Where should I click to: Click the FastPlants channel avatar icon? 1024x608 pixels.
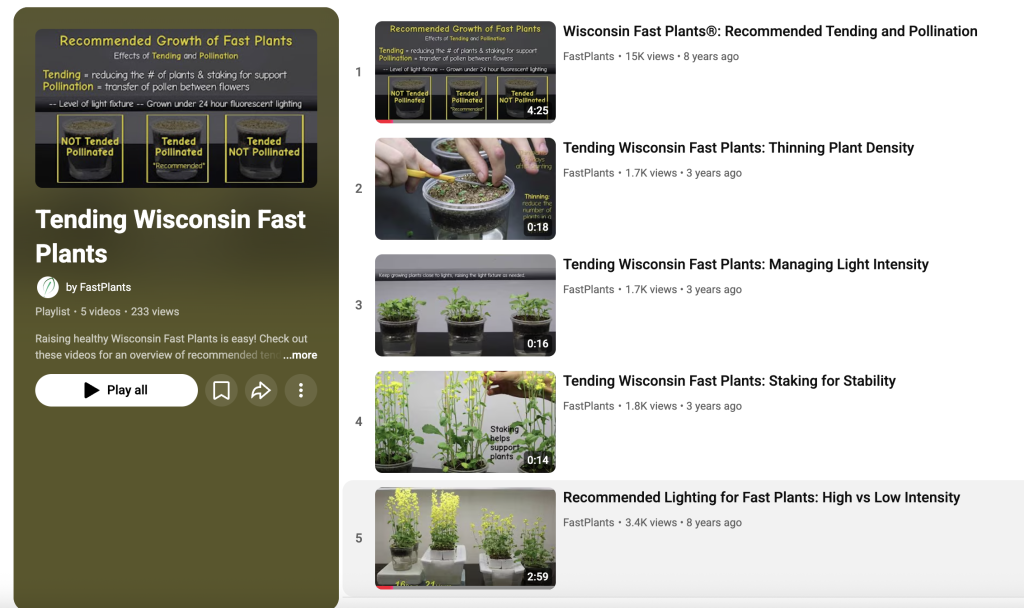point(48,287)
